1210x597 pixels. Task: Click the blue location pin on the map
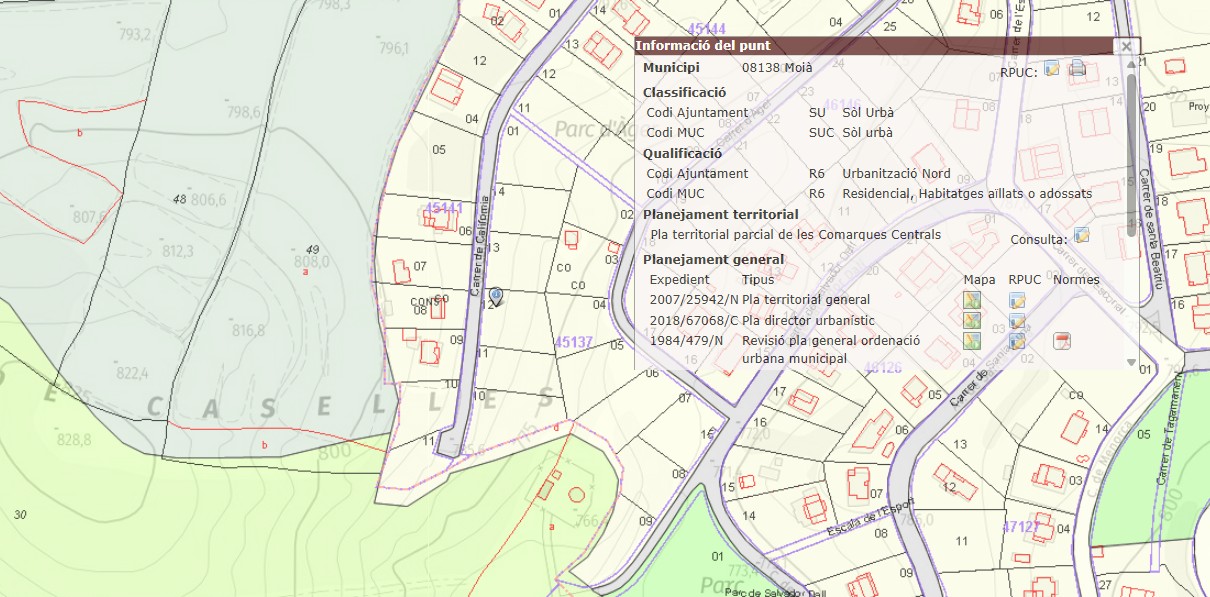point(496,295)
